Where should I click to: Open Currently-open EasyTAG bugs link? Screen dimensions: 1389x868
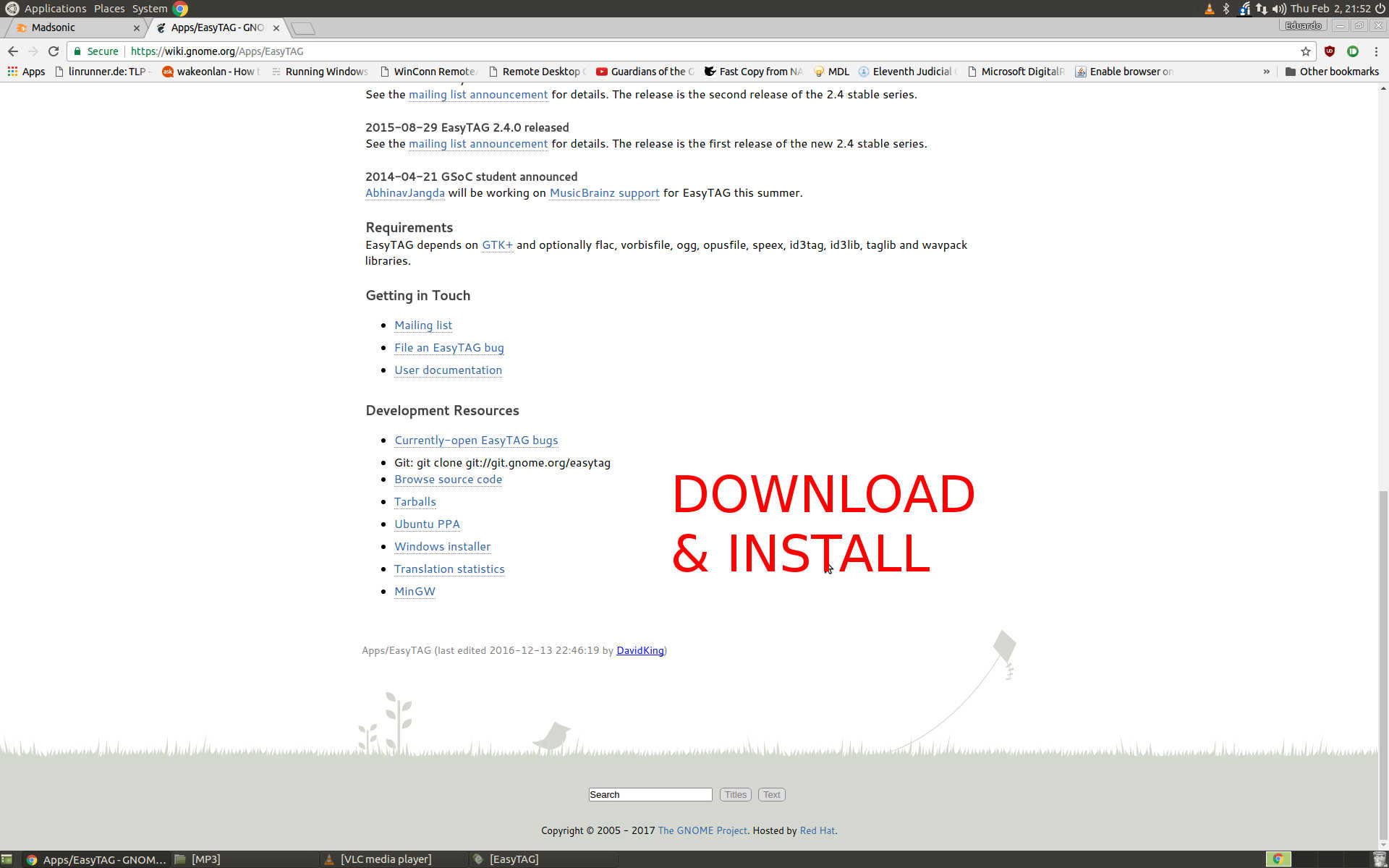(x=476, y=441)
